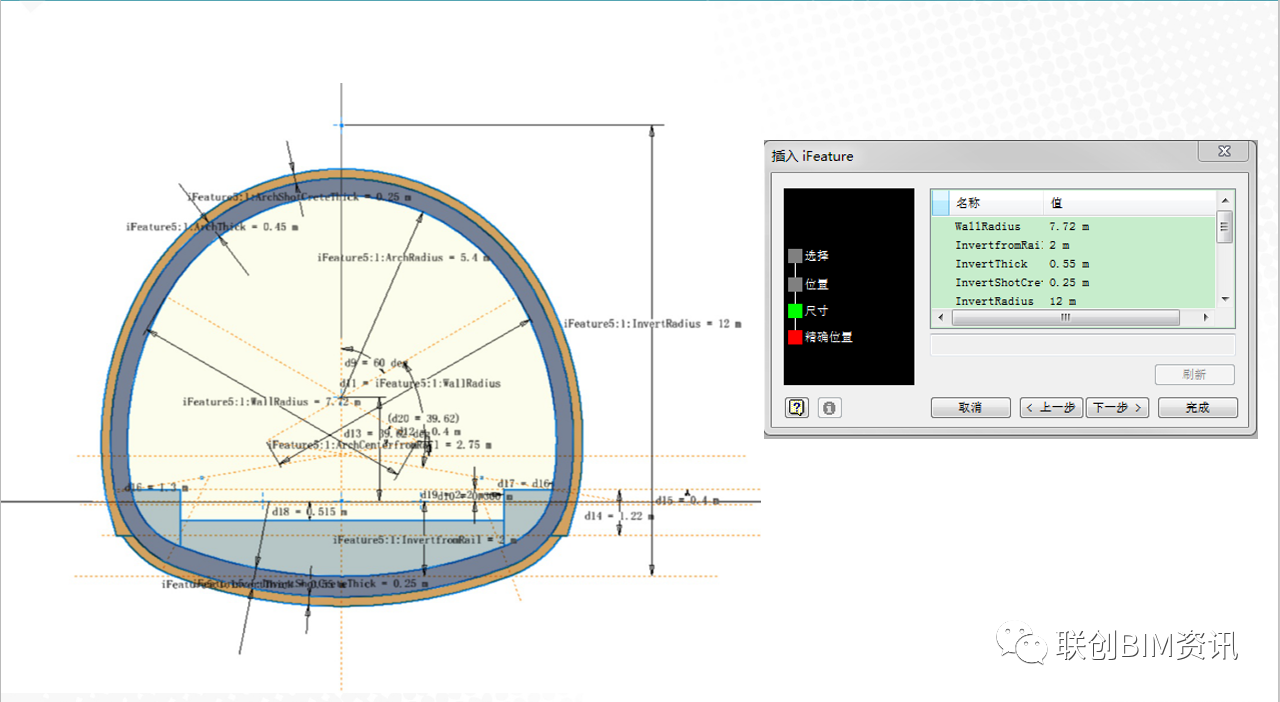Select the InvertRadius parameter name
Viewport: 1280px width, 702px height.
coord(994,301)
